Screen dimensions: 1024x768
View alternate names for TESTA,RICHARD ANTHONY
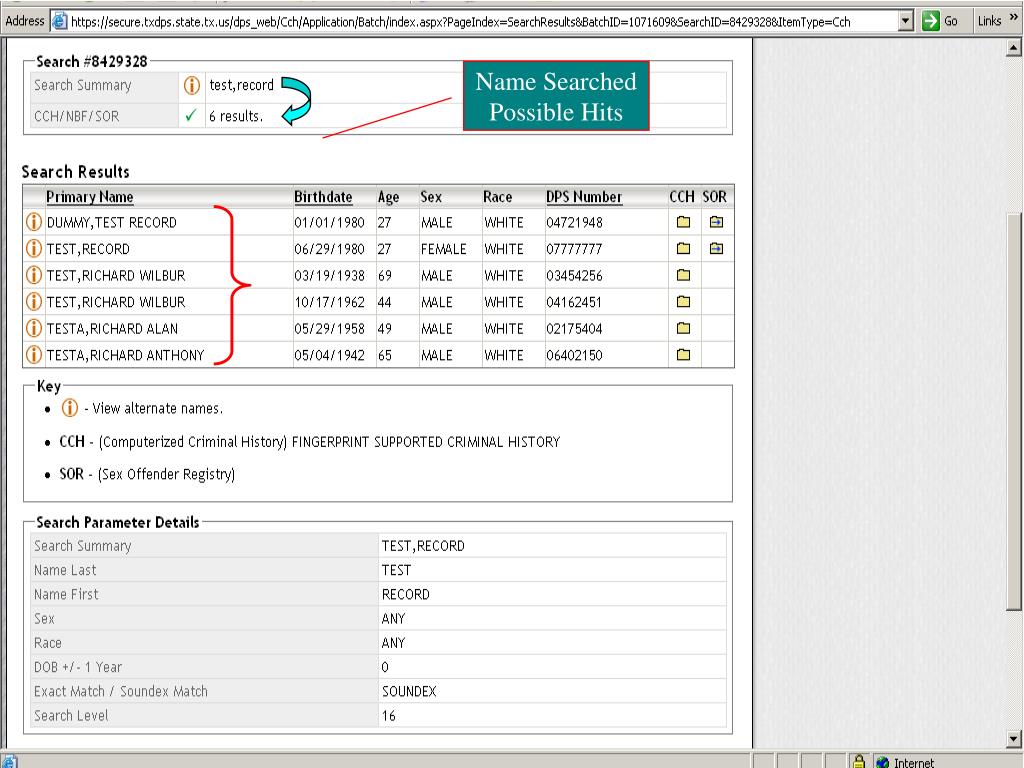tap(33, 355)
